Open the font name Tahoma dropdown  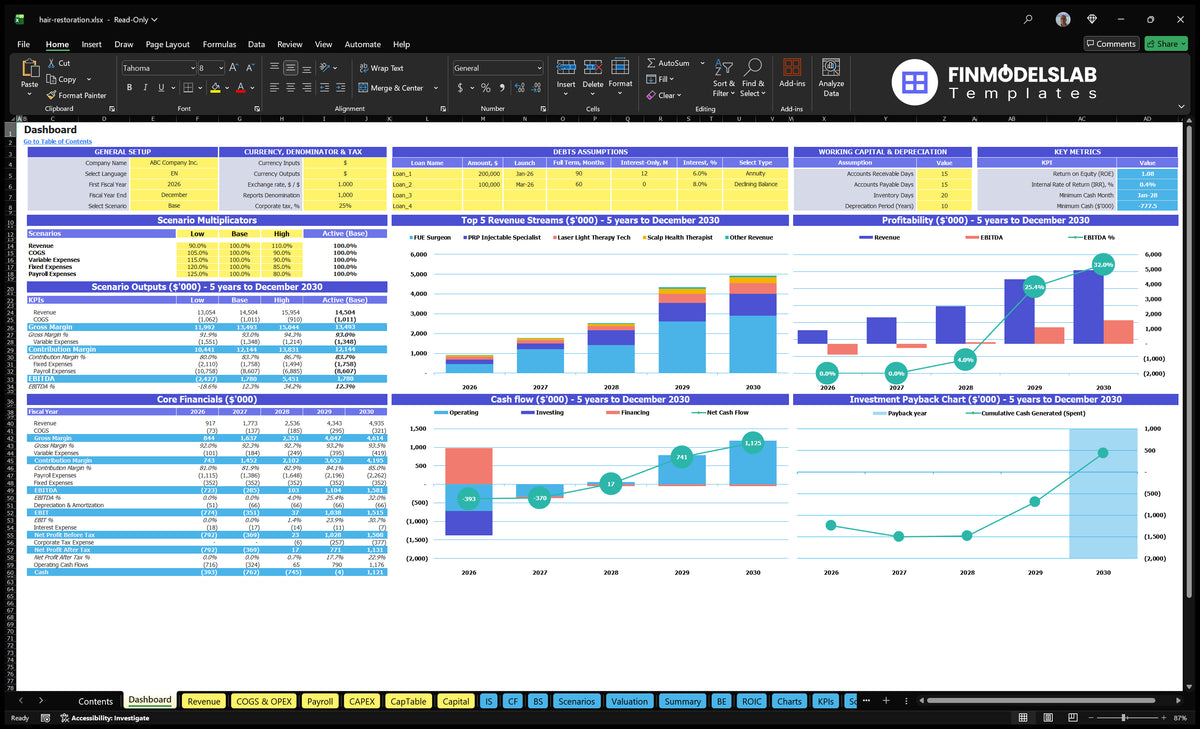tap(191, 68)
